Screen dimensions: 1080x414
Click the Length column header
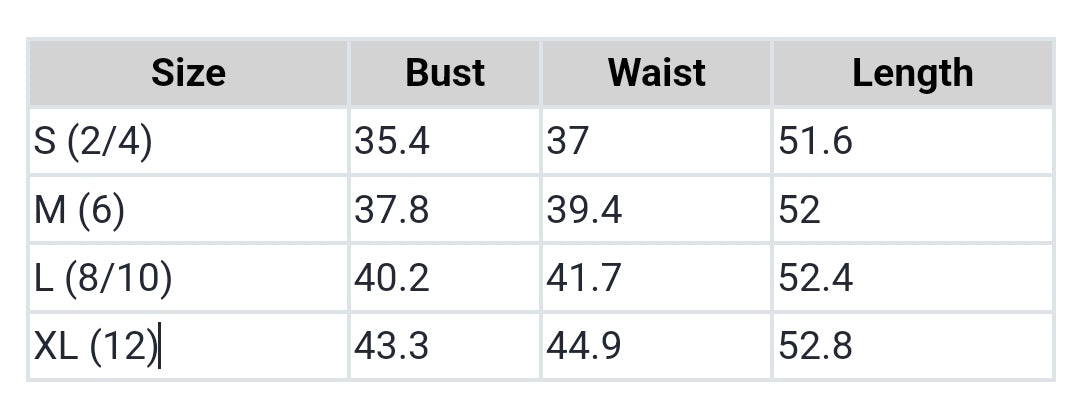tap(912, 73)
